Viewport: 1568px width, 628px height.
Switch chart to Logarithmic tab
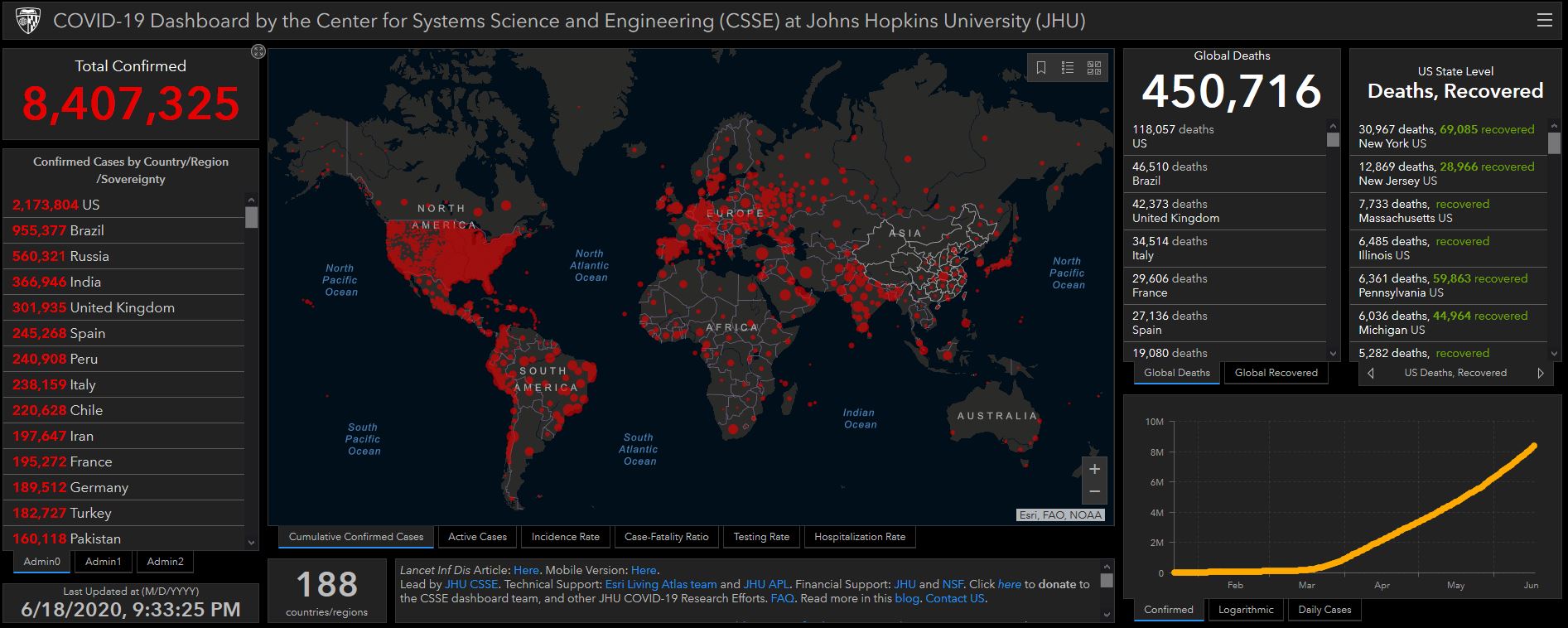pyautogui.click(x=1246, y=610)
